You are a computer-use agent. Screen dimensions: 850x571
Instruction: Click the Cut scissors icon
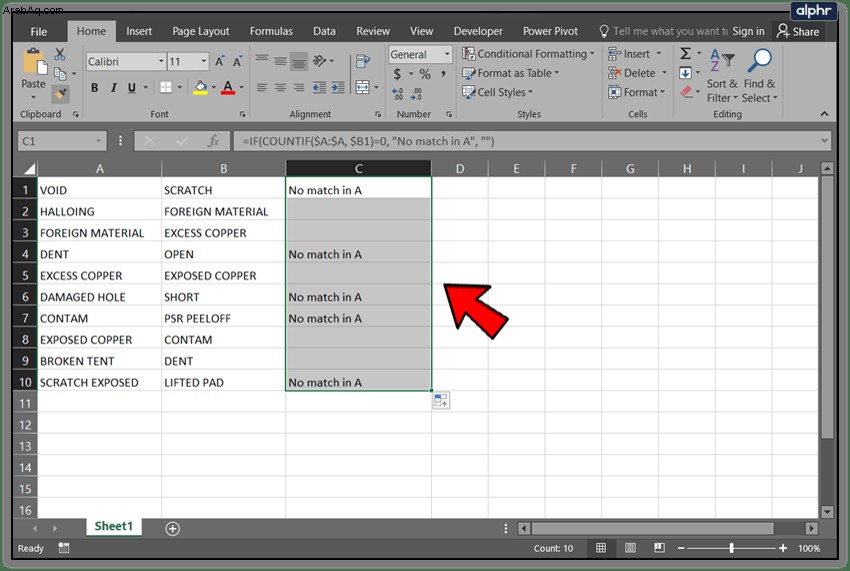(60, 54)
